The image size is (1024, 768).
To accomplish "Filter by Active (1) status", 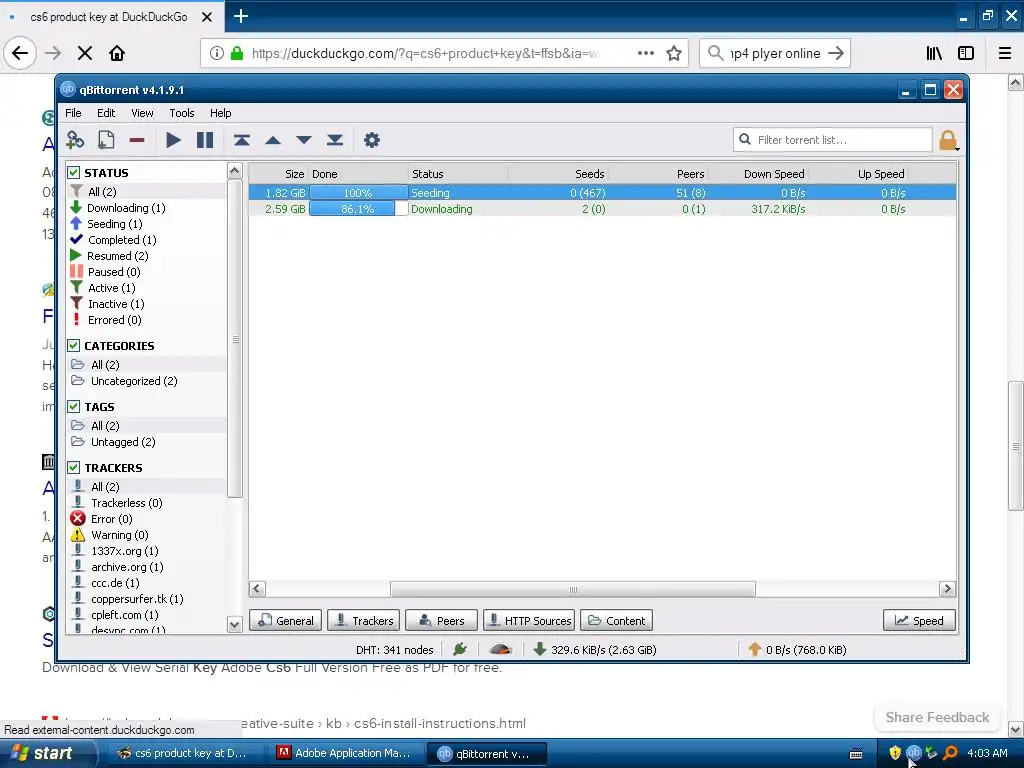I will 112,288.
